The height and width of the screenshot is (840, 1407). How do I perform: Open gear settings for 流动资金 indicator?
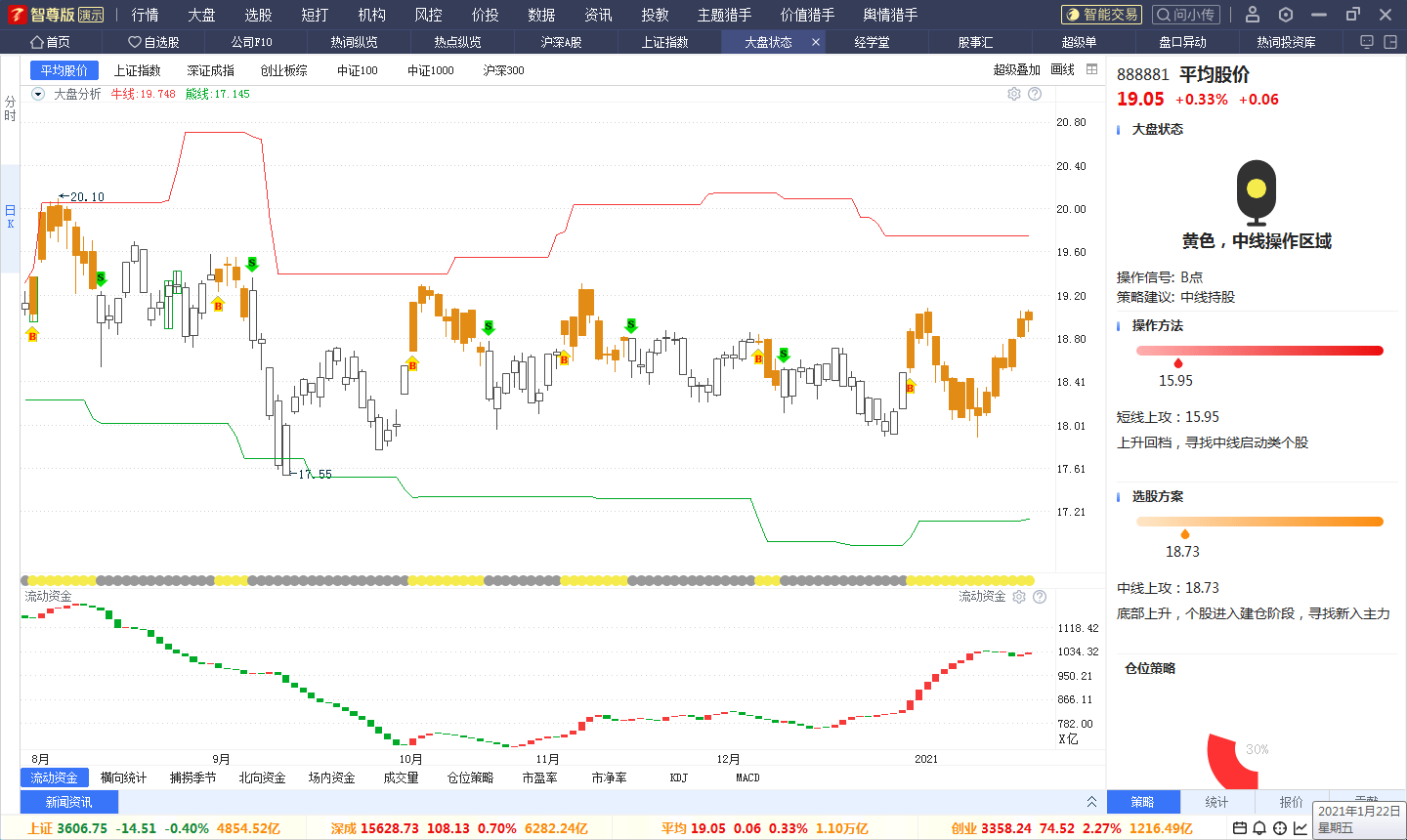[x=1019, y=597]
